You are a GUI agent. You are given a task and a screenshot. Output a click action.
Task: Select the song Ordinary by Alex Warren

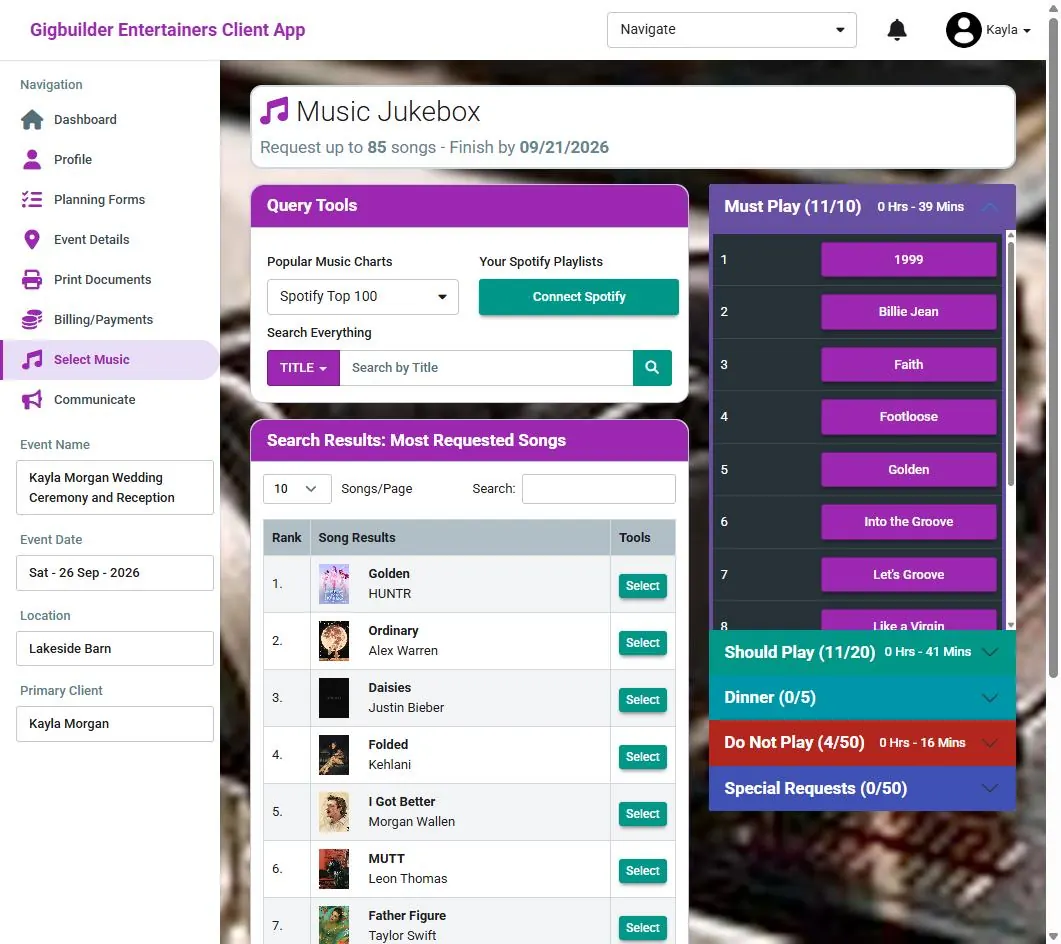pyautogui.click(x=642, y=642)
